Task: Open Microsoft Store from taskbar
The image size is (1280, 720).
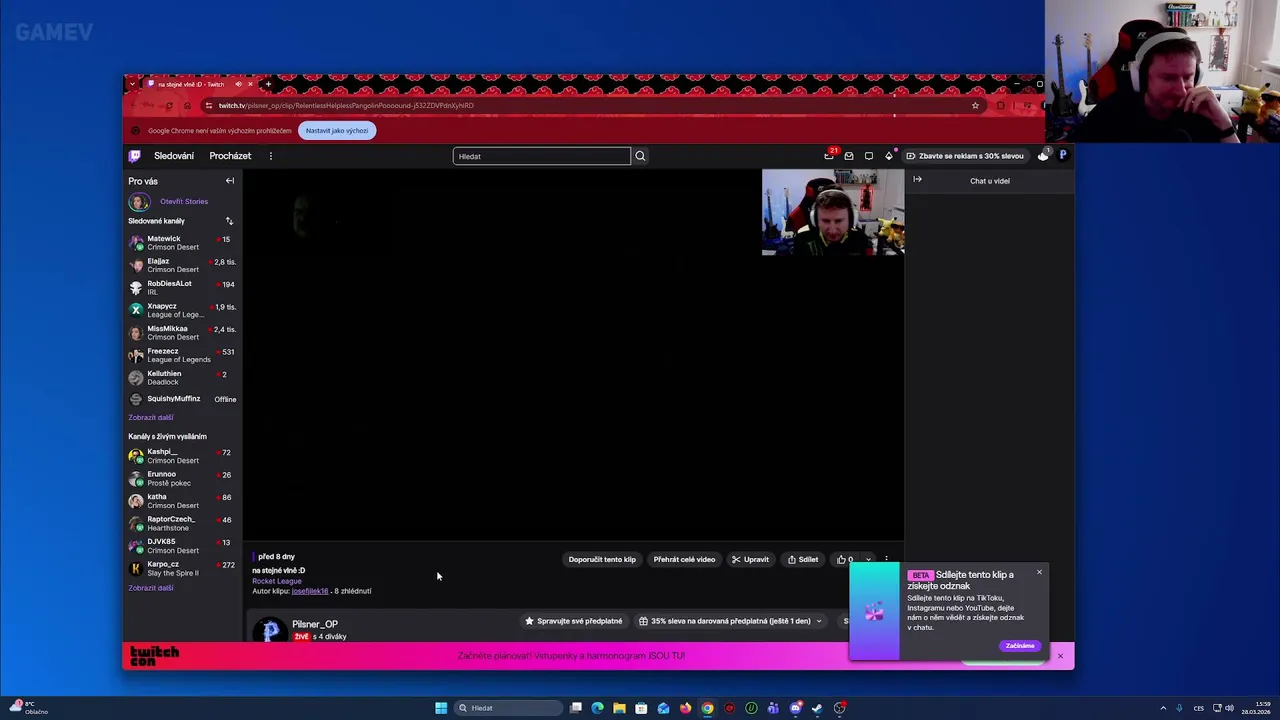Action: pyautogui.click(x=641, y=708)
